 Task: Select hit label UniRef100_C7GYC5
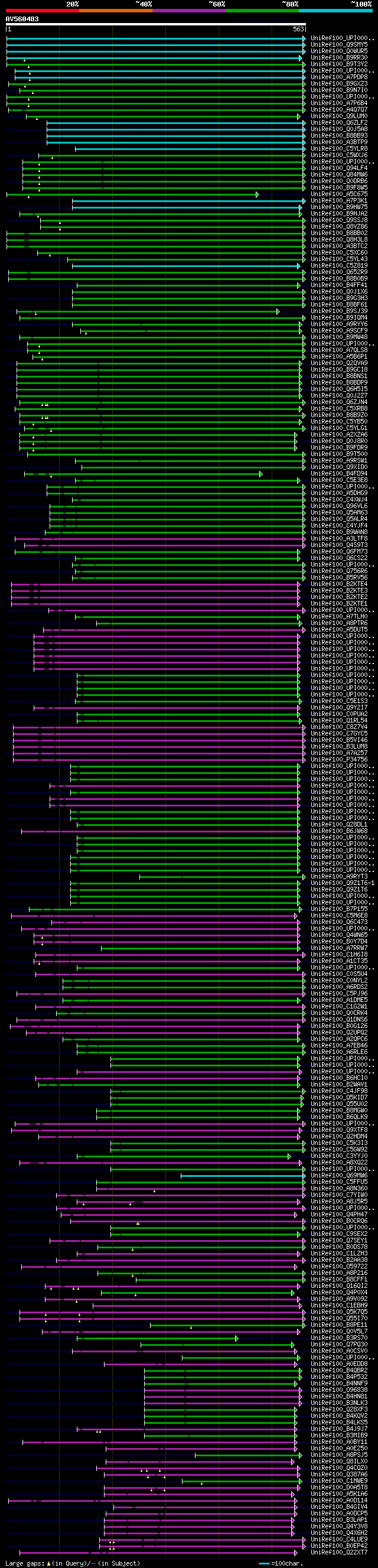[339, 733]
